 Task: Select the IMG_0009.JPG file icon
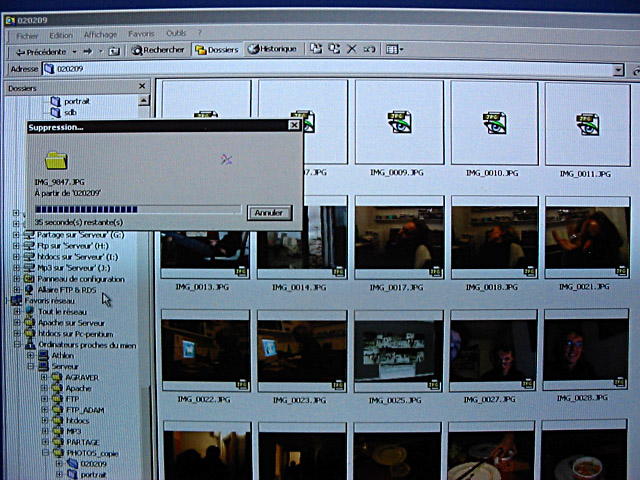[399, 122]
